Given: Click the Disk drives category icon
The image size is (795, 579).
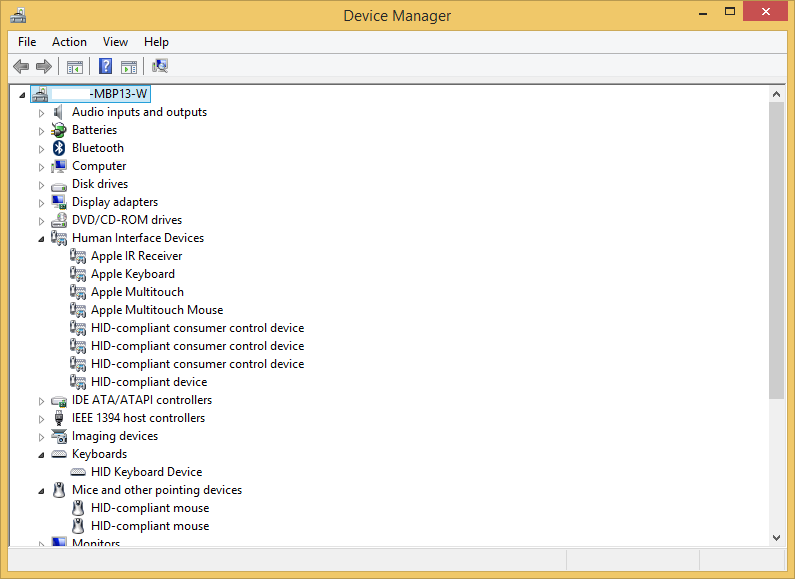Looking at the screenshot, I should [x=59, y=186].
